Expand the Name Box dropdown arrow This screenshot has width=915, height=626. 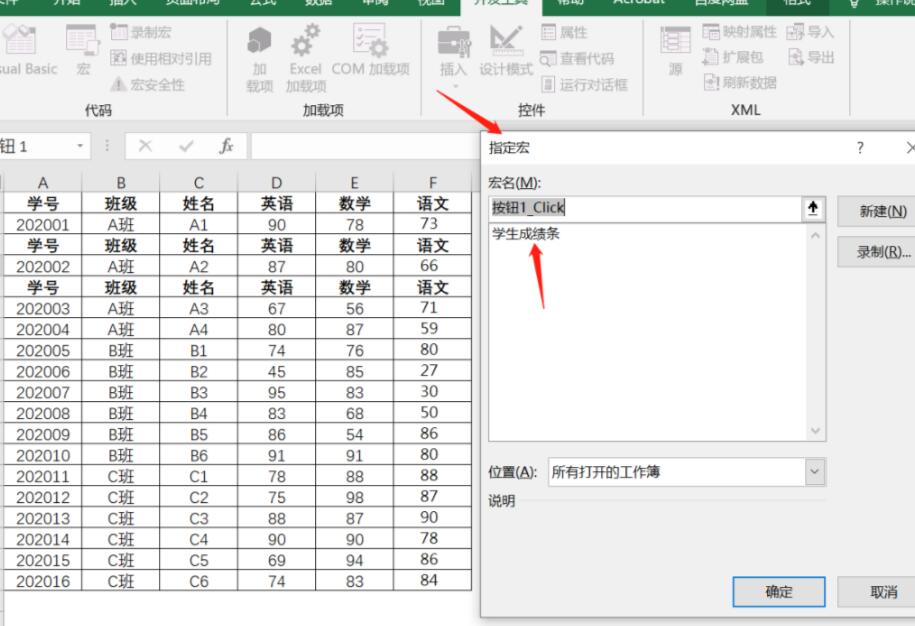click(81, 147)
